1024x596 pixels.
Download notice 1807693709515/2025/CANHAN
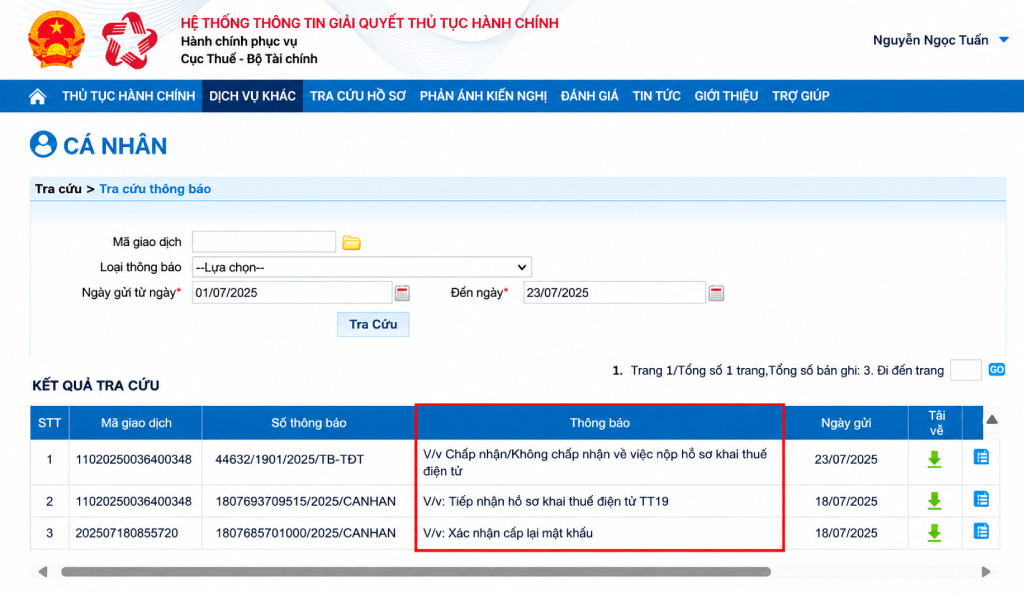[935, 501]
